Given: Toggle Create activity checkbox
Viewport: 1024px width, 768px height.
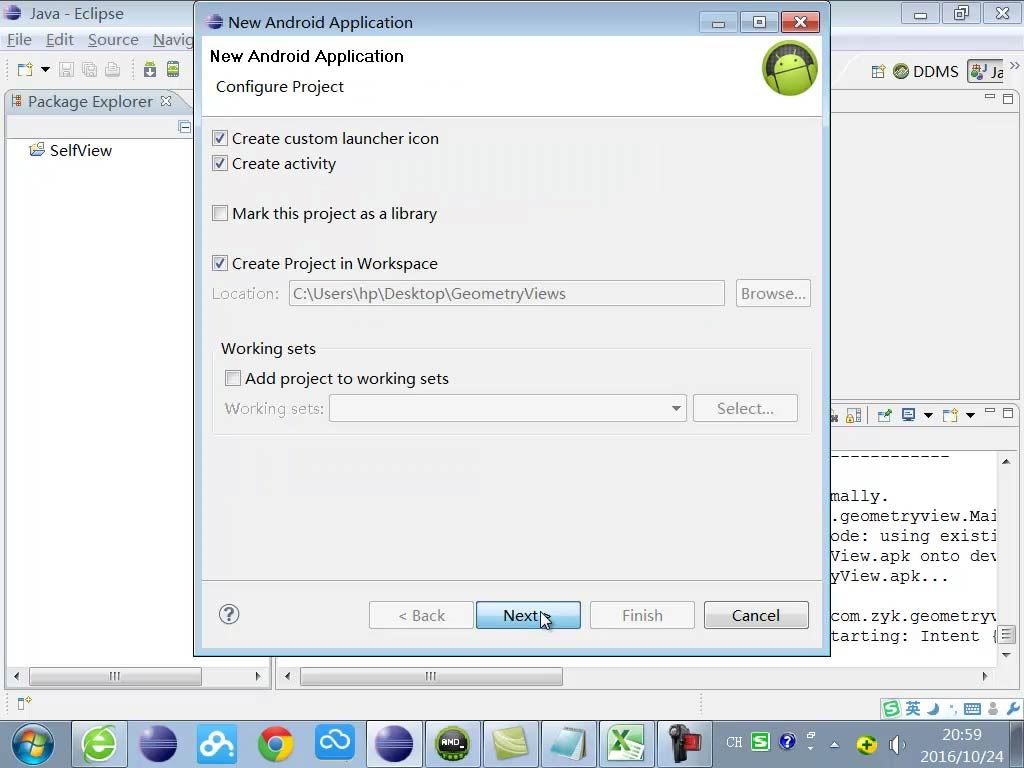Looking at the screenshot, I should 219,163.
